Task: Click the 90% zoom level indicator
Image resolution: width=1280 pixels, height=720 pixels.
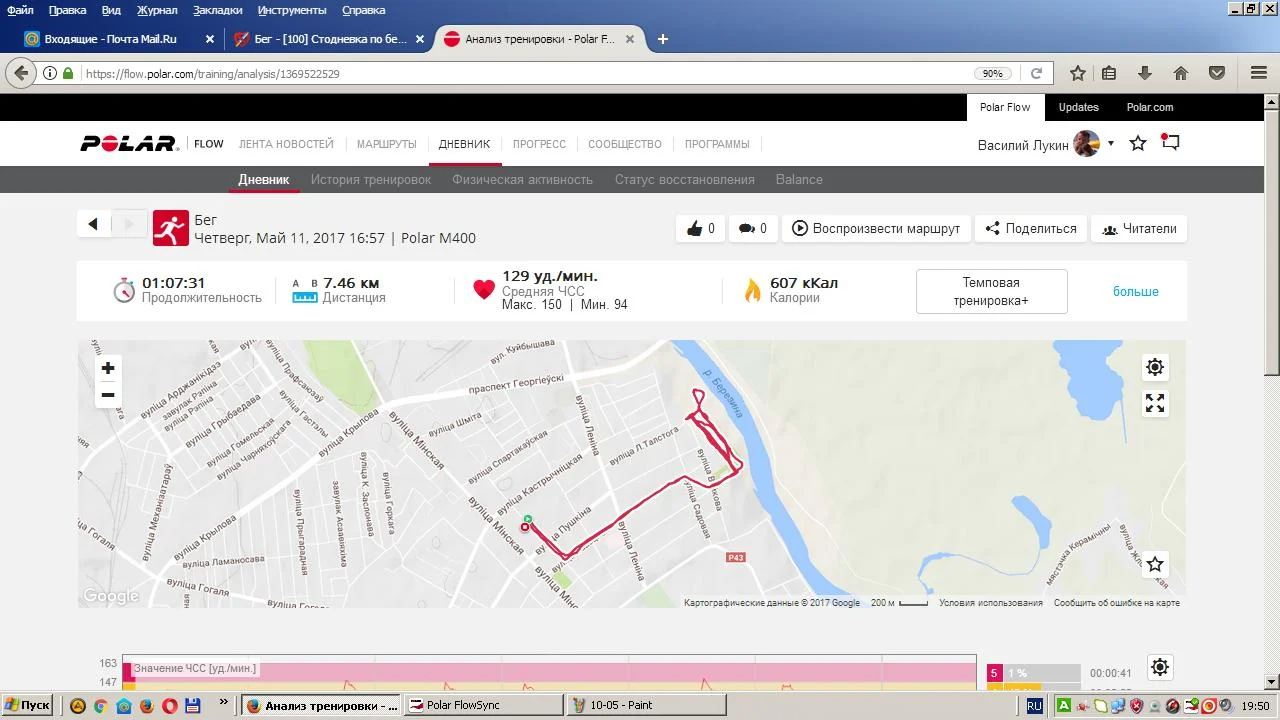Action: (993, 74)
